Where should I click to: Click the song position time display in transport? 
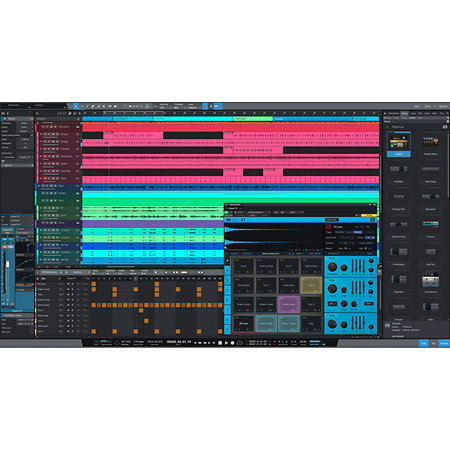(x=179, y=342)
